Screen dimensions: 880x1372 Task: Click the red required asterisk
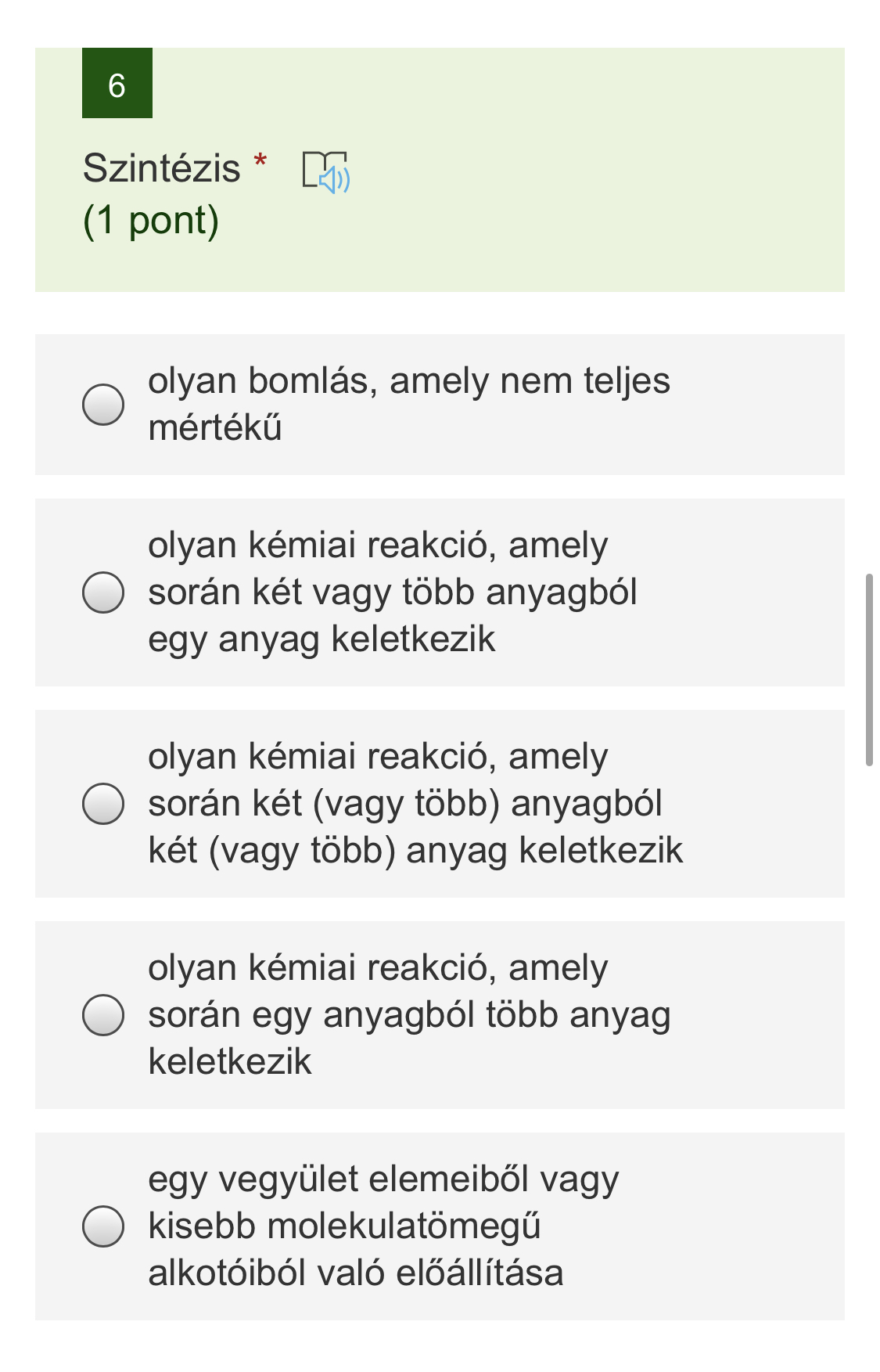[260, 161]
